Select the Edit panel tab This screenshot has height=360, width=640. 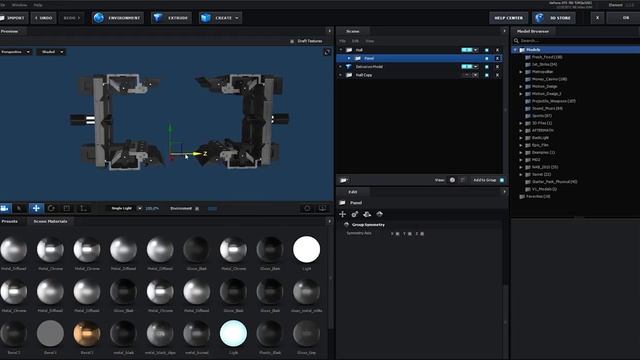click(x=353, y=192)
